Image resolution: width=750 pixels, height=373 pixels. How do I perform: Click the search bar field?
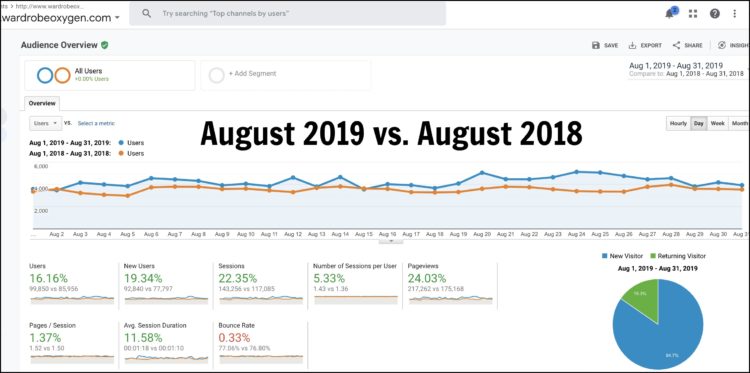coord(287,14)
